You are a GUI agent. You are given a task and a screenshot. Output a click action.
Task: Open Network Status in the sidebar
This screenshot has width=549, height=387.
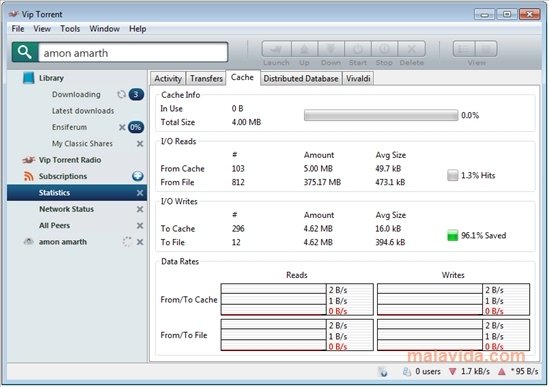[x=67, y=209]
